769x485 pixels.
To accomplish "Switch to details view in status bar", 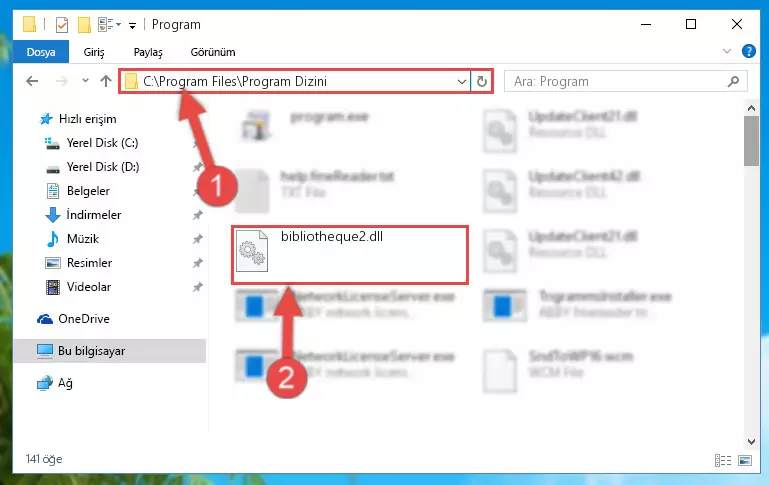I will click(x=723, y=460).
